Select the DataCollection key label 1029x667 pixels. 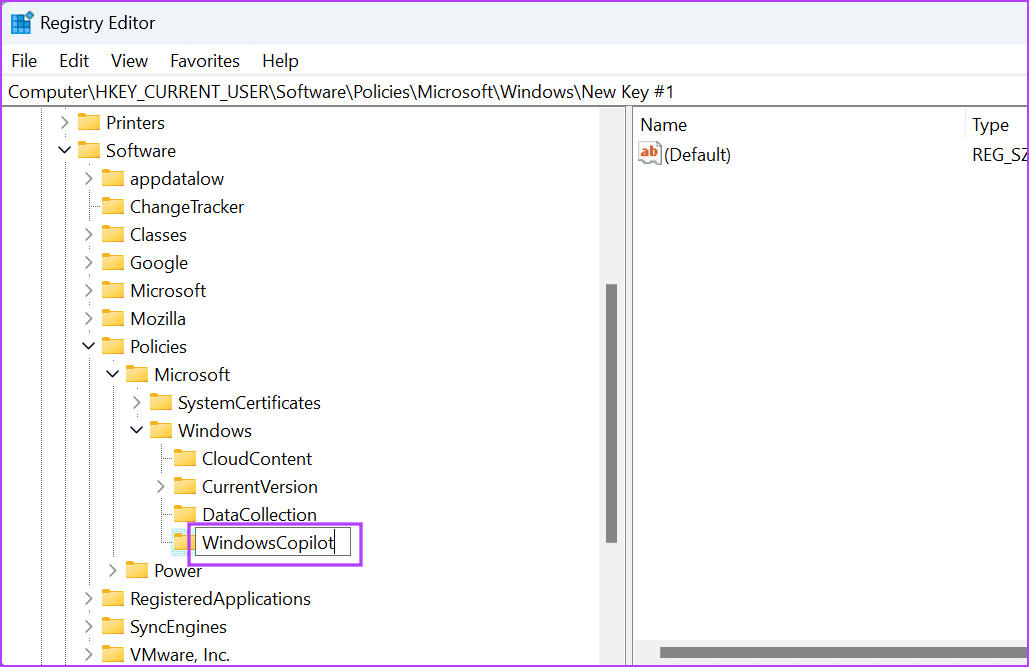click(x=259, y=514)
